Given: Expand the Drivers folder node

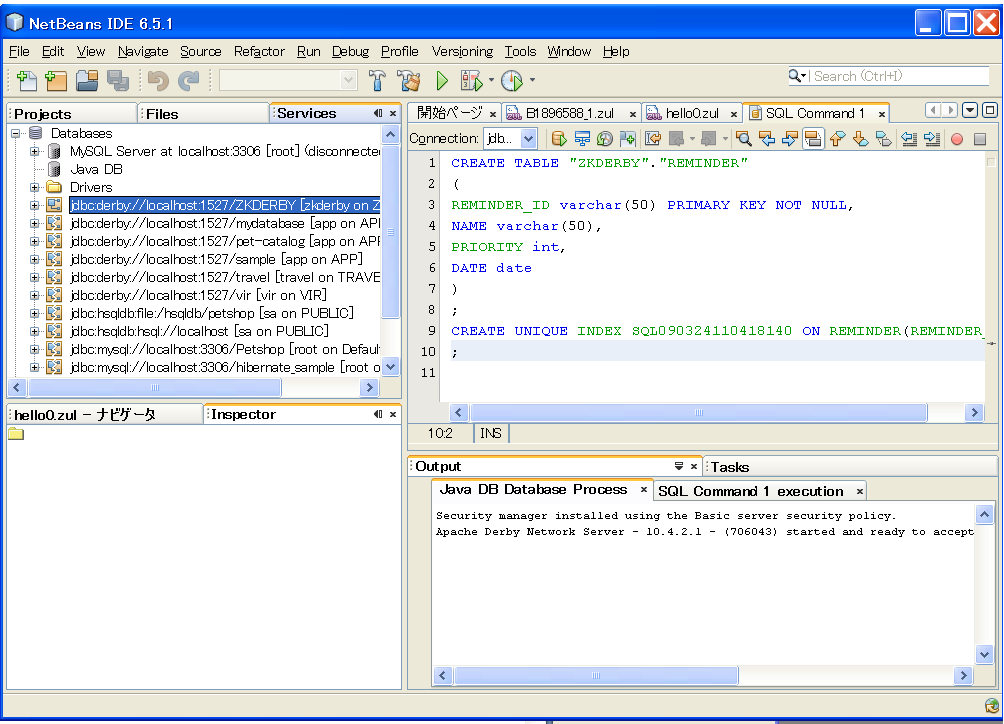Looking at the screenshot, I should (x=35, y=187).
